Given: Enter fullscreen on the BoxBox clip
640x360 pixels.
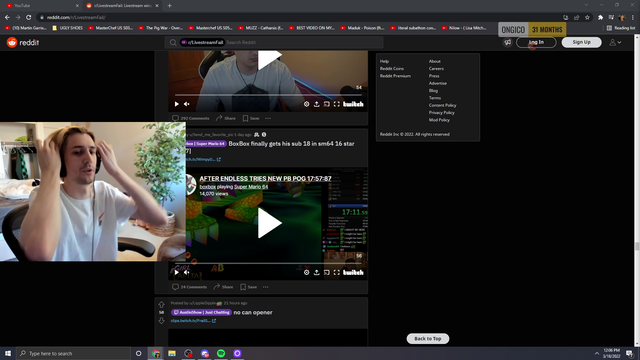Looking at the screenshot, I should click(336, 272).
